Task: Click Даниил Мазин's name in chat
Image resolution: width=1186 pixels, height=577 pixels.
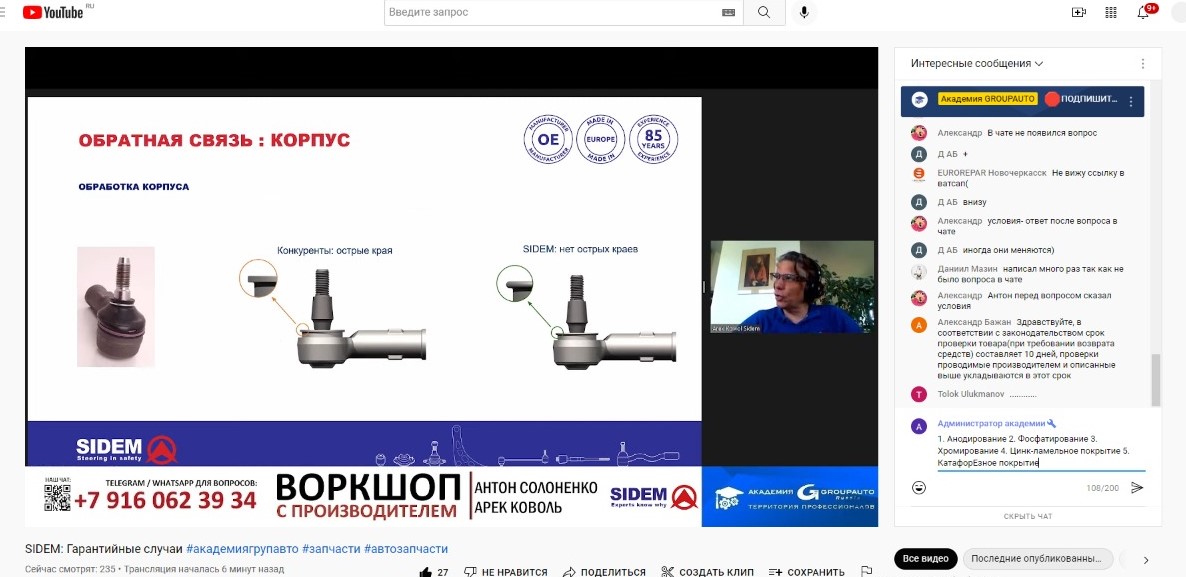Action: [967, 268]
